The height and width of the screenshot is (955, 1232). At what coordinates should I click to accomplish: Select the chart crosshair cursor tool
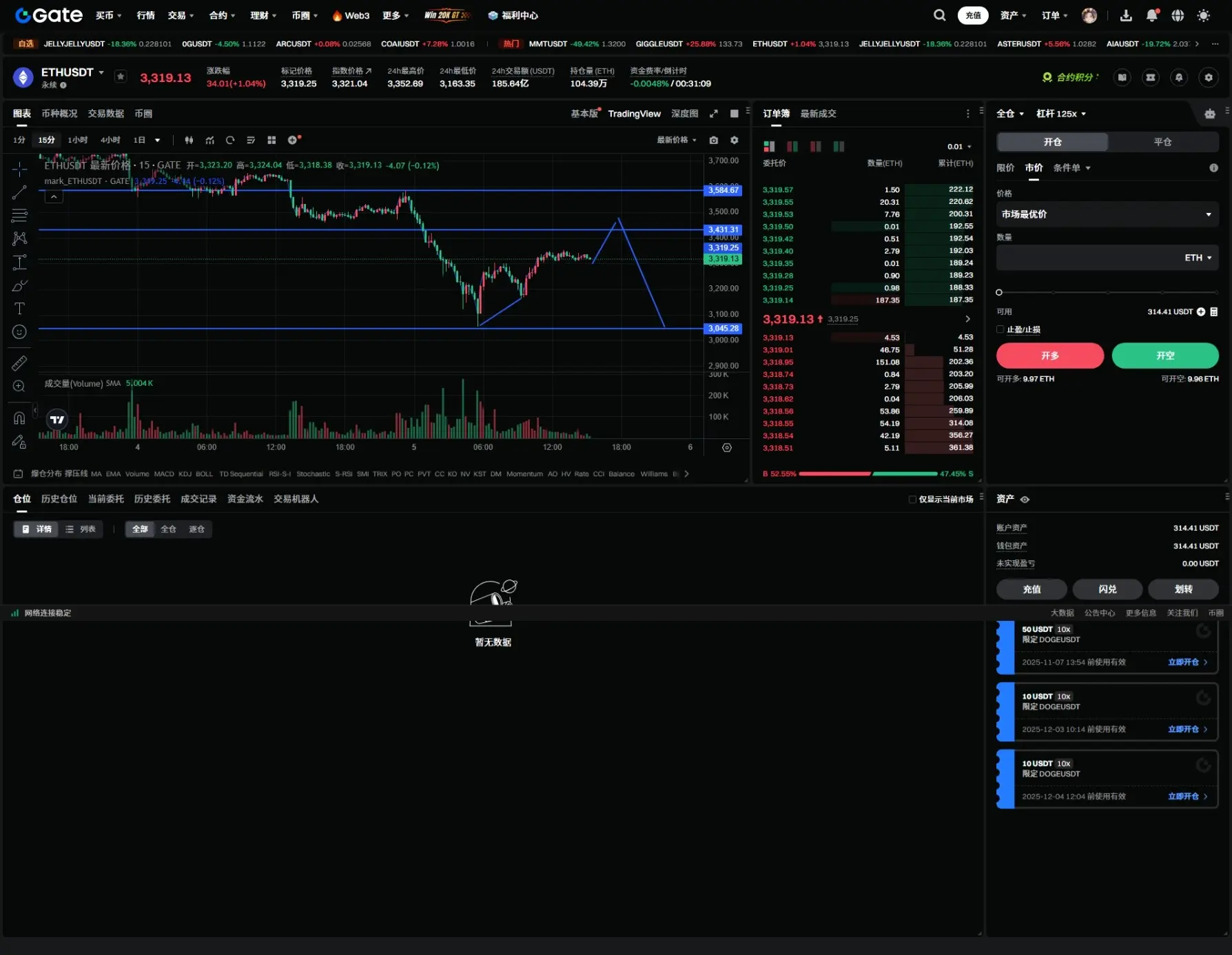pyautogui.click(x=19, y=169)
